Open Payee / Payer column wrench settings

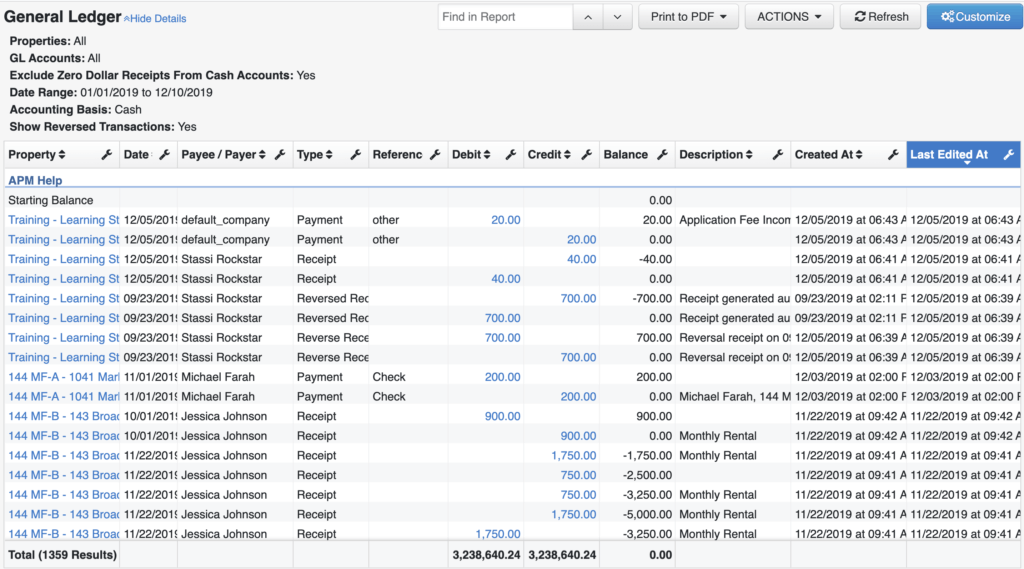pos(280,155)
